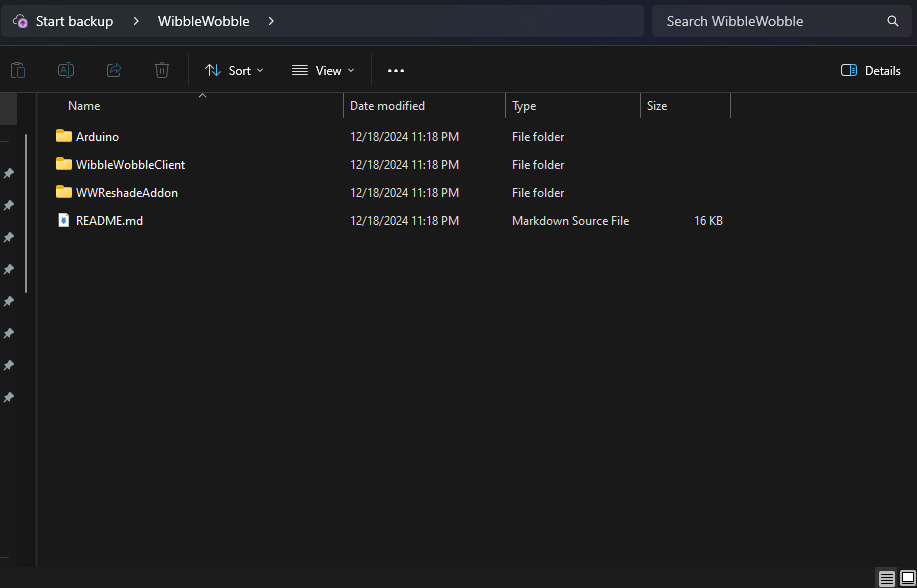Open the See more ellipsis menu

(396, 70)
